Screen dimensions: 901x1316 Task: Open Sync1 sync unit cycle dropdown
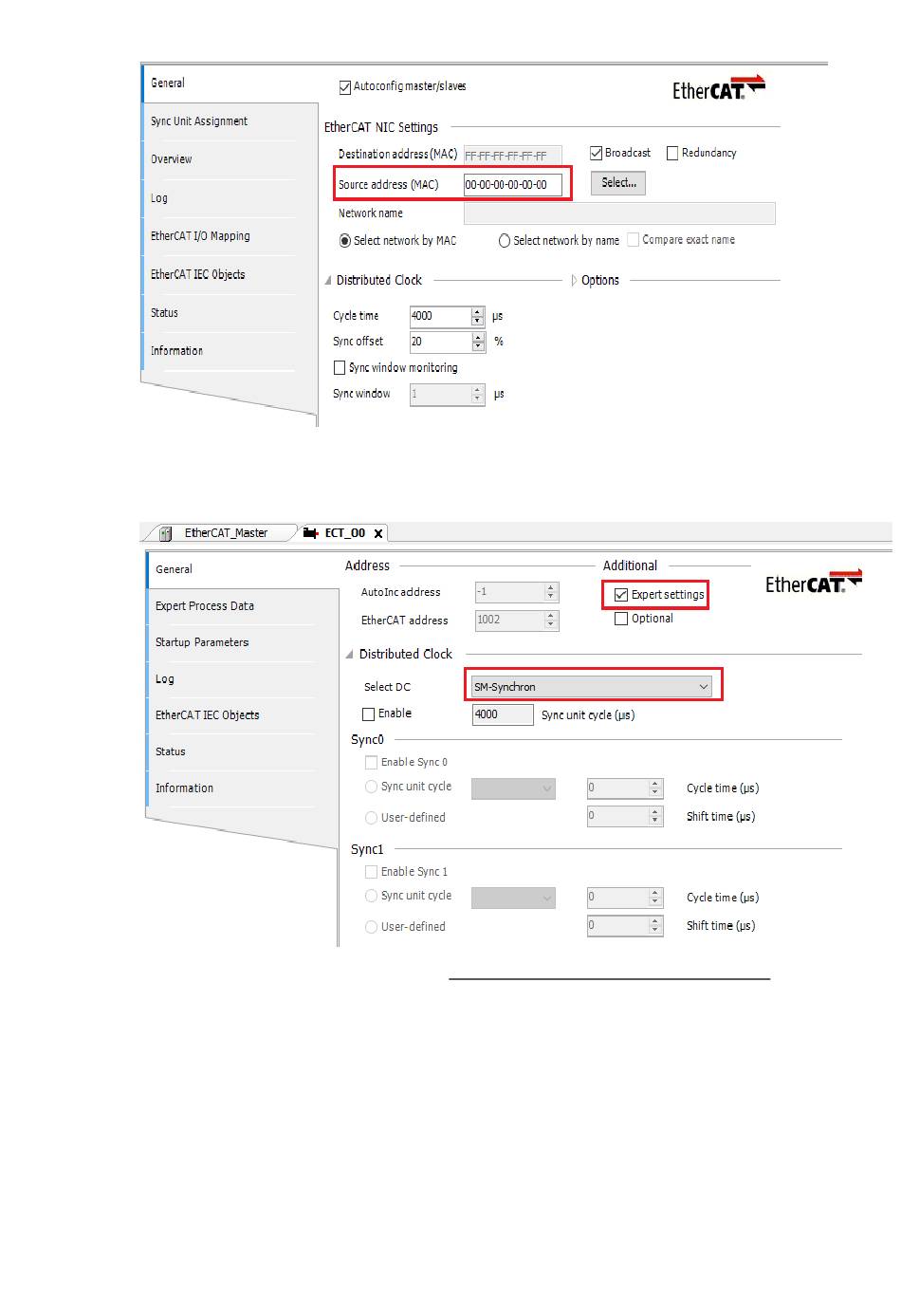[513, 898]
